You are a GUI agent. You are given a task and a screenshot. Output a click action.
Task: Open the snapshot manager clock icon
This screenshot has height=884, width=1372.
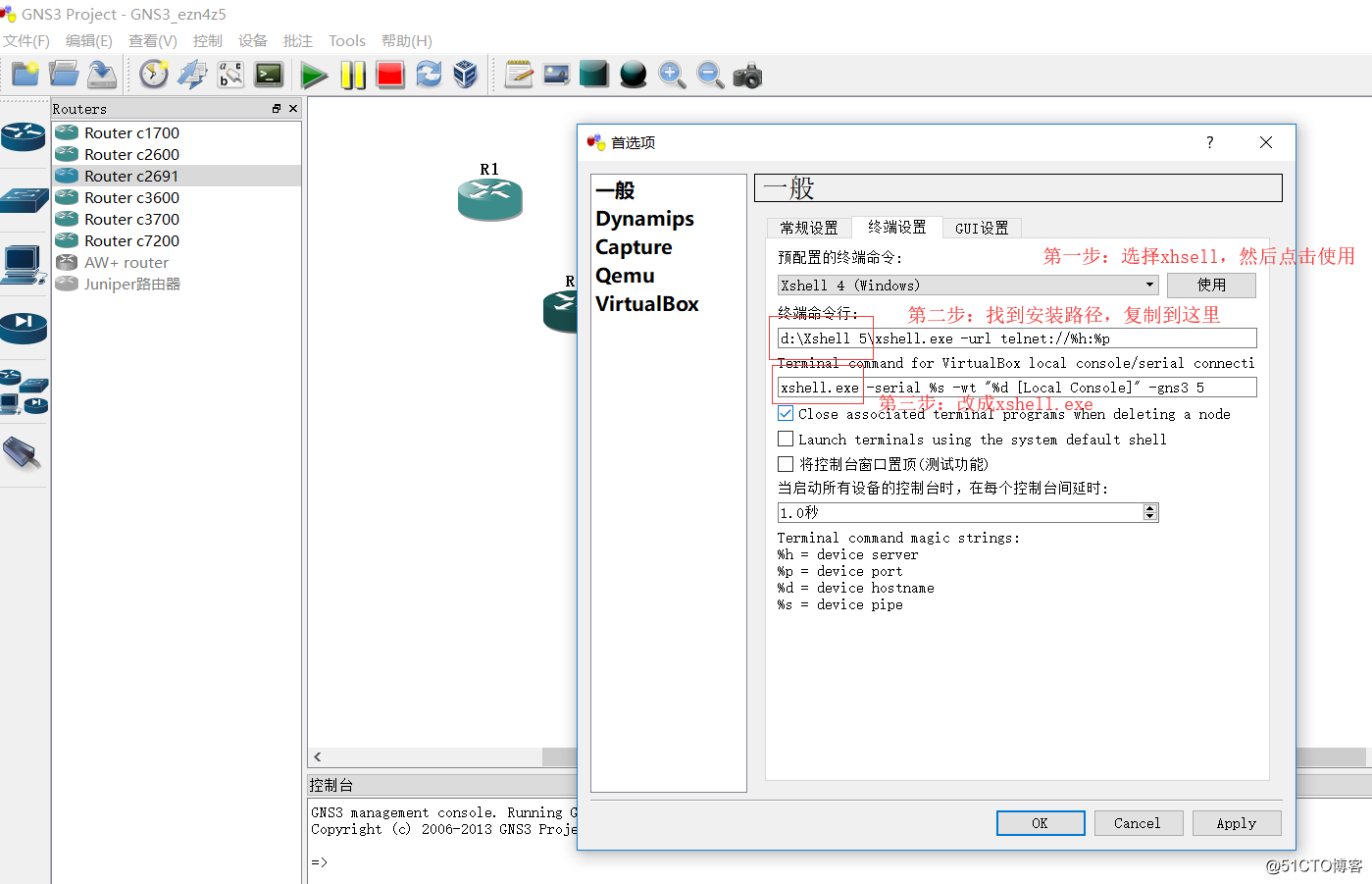pyautogui.click(x=154, y=75)
